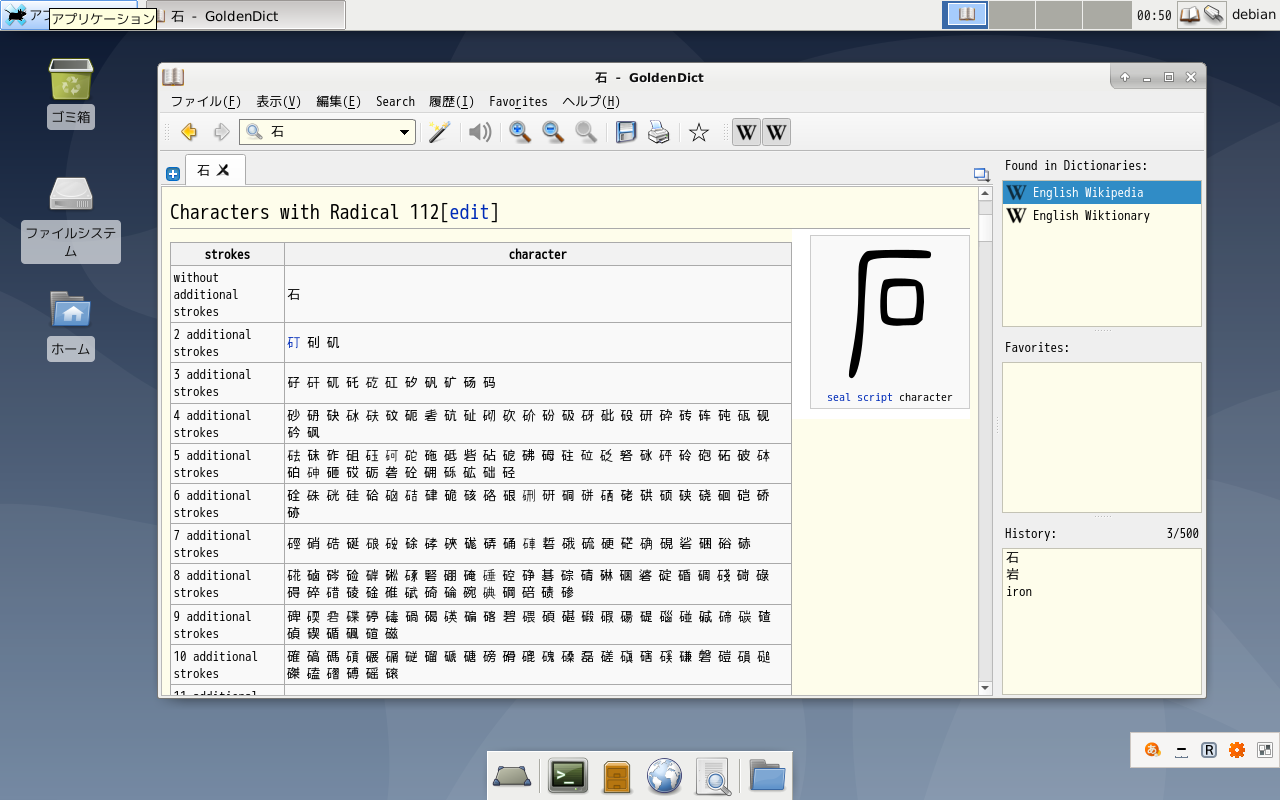This screenshot has width=1280, height=800.
Task: Click inside the 石 search input field
Action: coord(328,132)
